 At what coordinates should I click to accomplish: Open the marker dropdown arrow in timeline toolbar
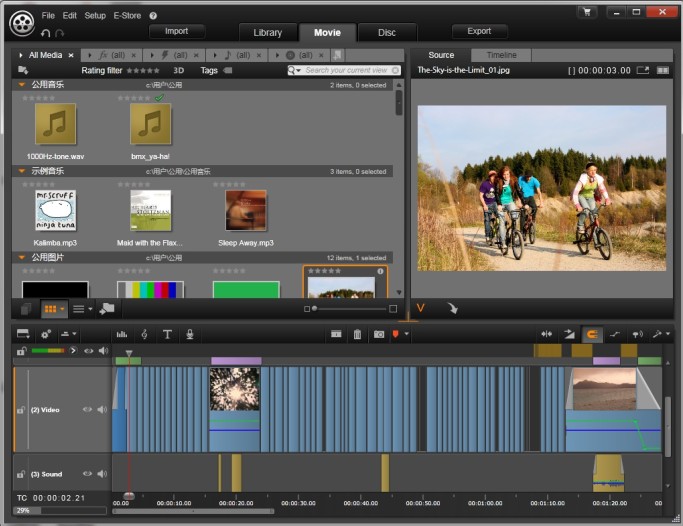point(406,334)
